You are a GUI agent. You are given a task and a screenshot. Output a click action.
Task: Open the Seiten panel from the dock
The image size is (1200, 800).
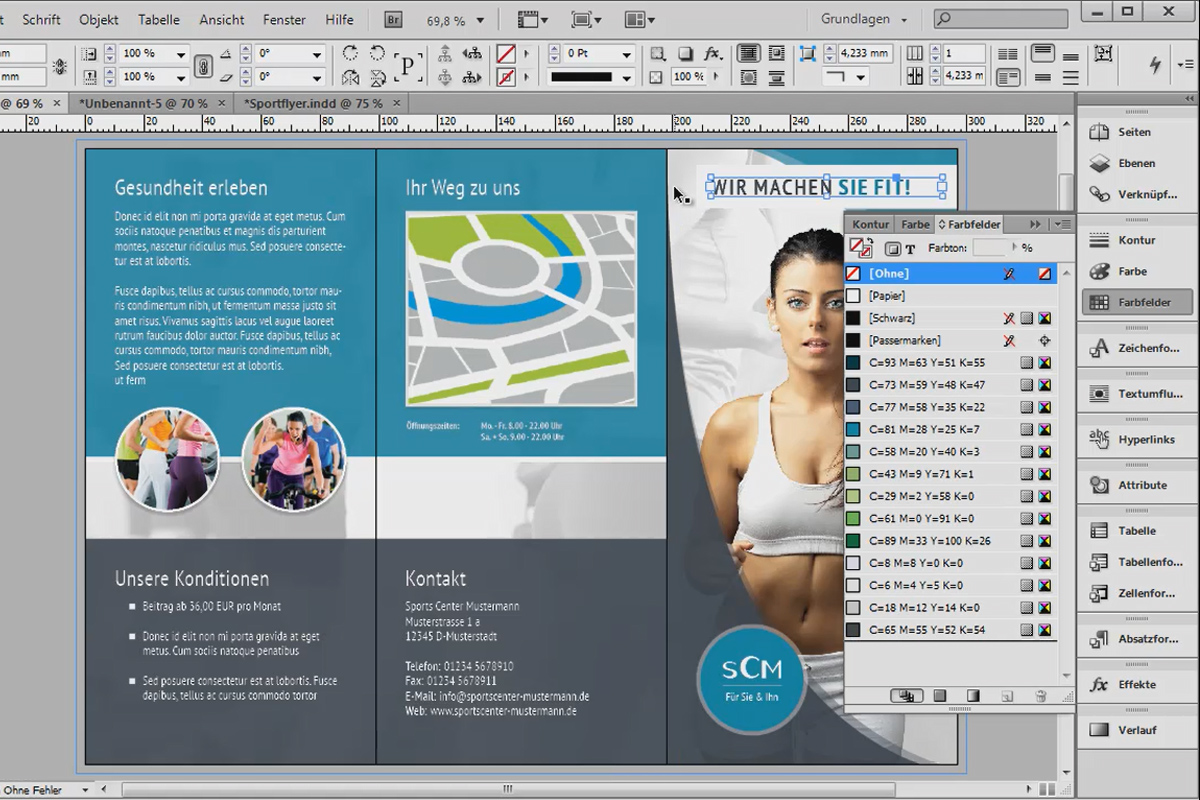click(x=1137, y=132)
